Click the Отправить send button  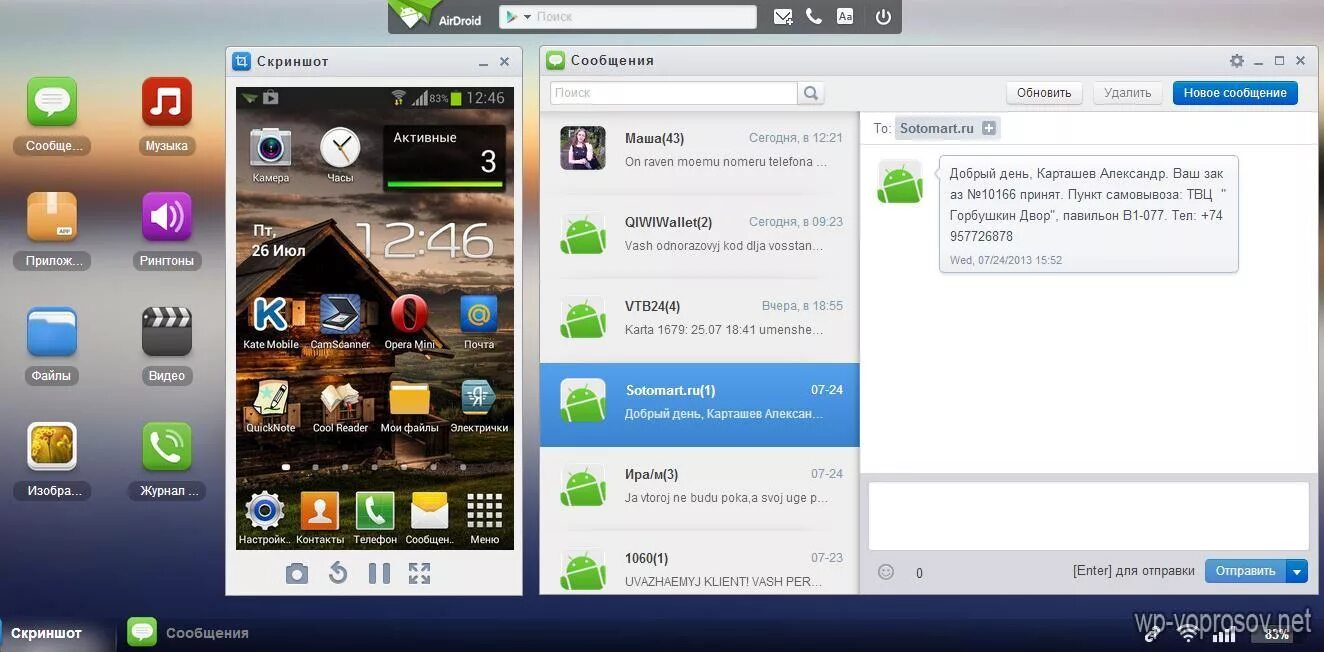1245,571
